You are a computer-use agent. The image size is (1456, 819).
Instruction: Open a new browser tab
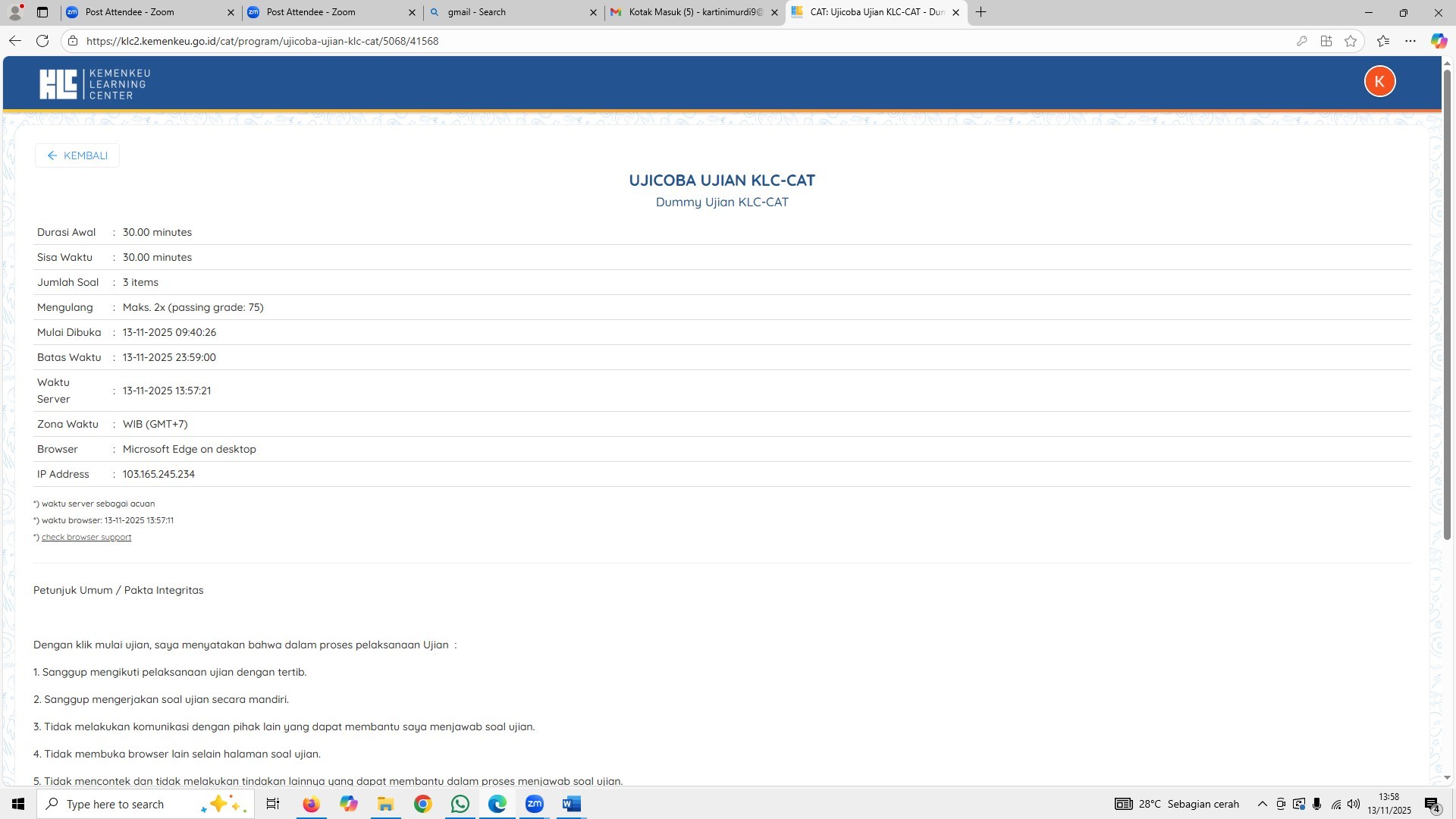coord(981,12)
